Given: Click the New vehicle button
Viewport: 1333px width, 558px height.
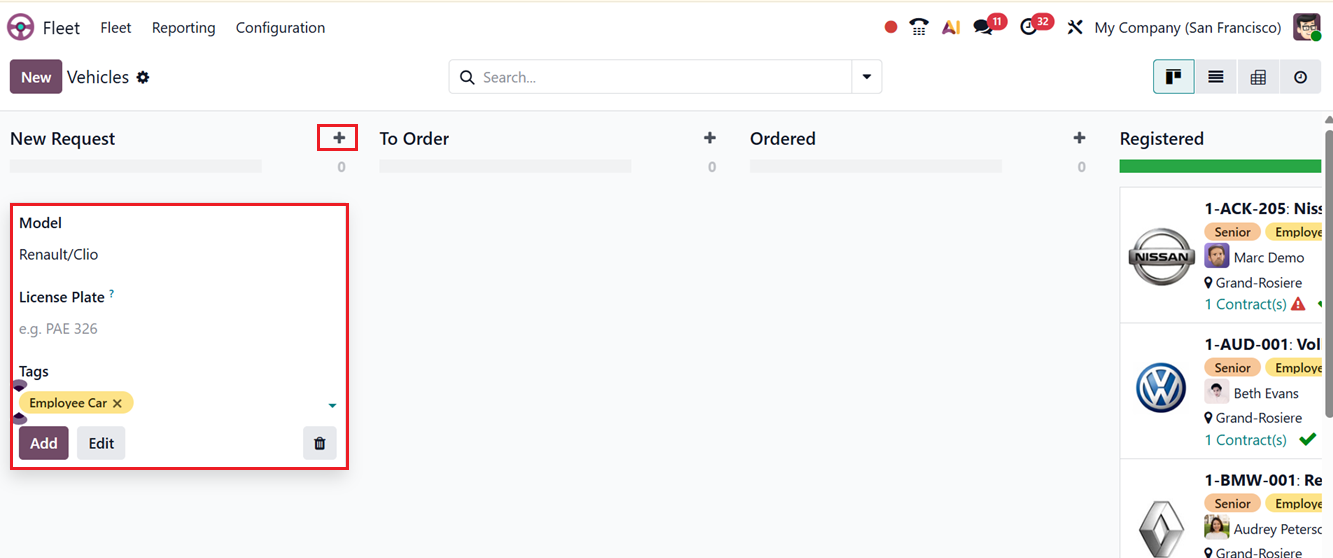Looking at the screenshot, I should click(x=36, y=77).
